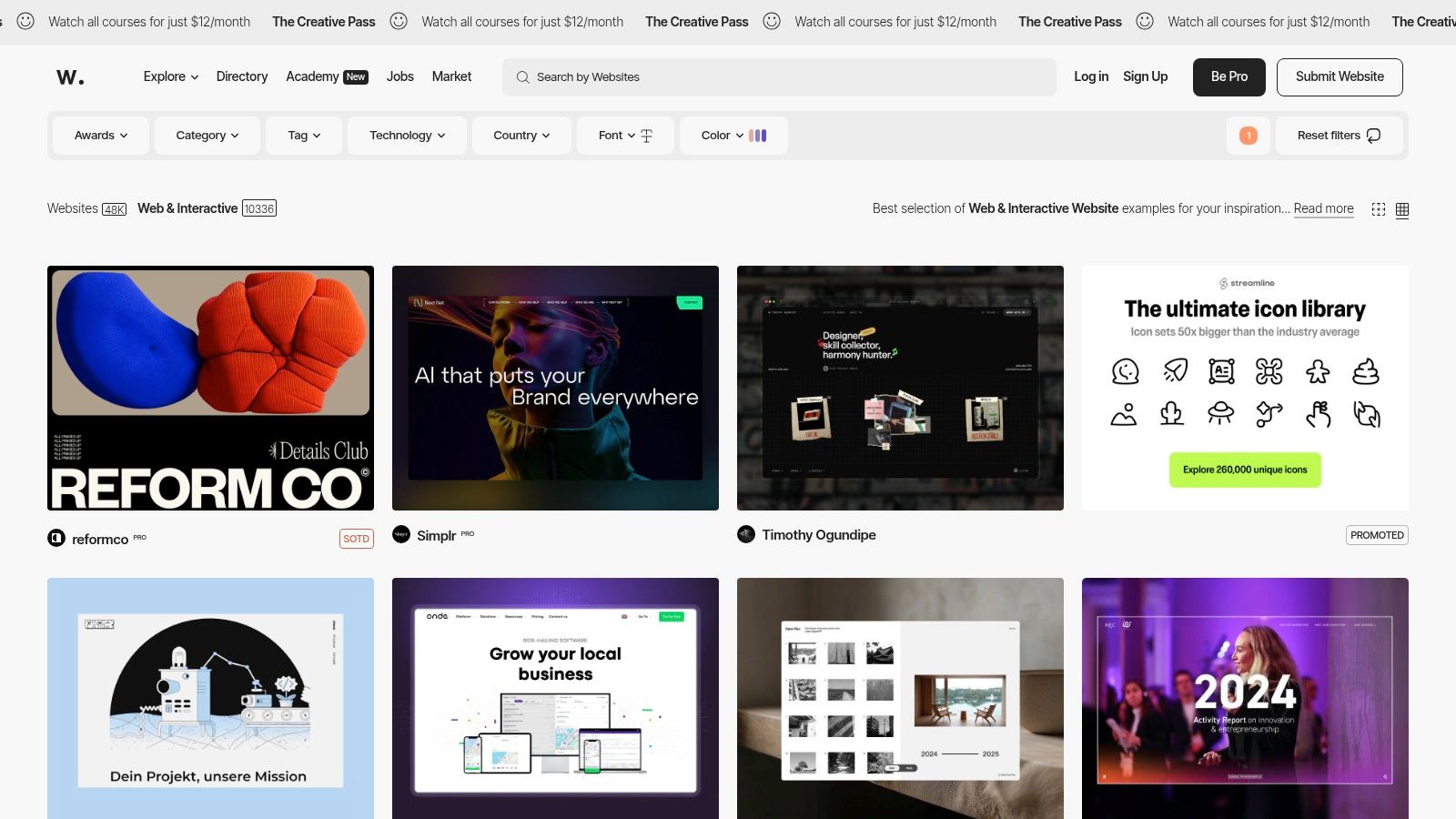Open the Color filter dropdown
The height and width of the screenshot is (819, 1456).
pyautogui.click(x=733, y=136)
